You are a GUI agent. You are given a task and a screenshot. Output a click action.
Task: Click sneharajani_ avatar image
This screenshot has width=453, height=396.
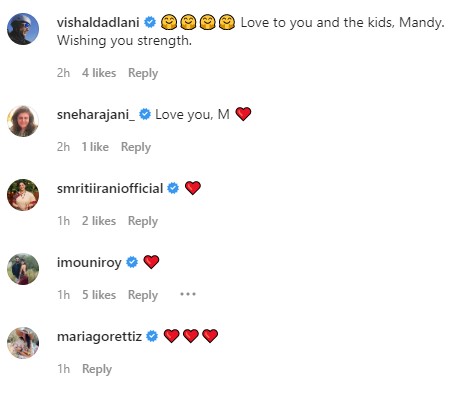pyautogui.click(x=23, y=121)
